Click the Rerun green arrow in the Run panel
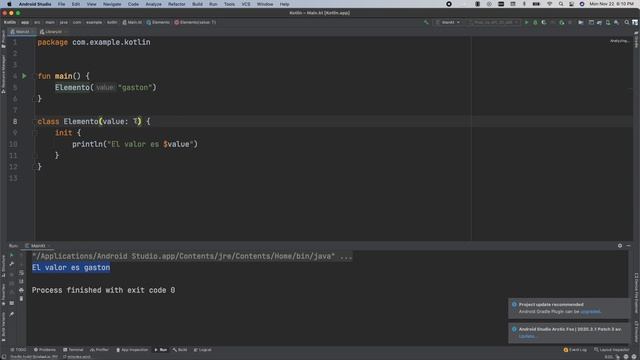This screenshot has height=360, width=640. [12, 255]
